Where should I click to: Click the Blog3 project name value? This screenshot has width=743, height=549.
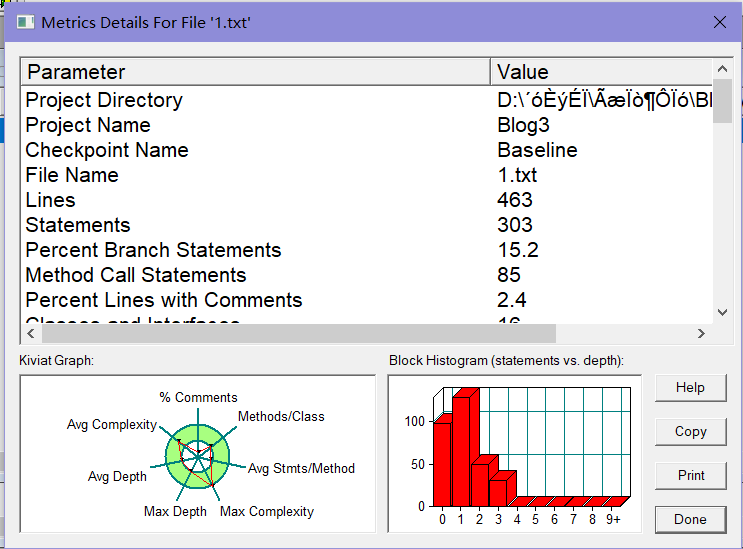(x=523, y=125)
